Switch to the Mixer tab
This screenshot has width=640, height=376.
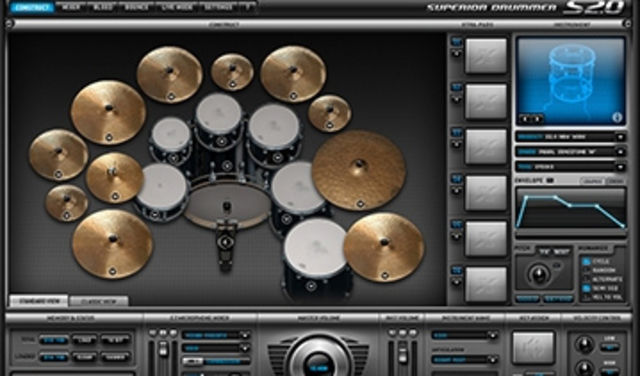point(71,7)
